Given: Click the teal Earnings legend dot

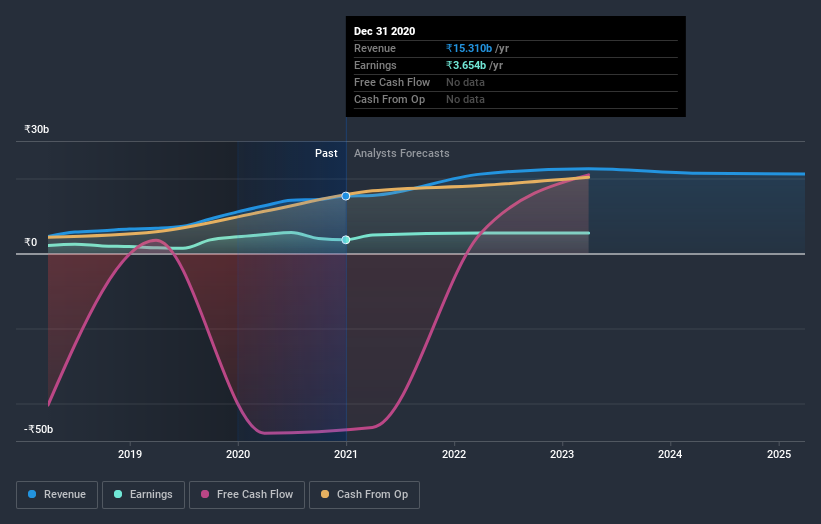Looking at the screenshot, I should pos(118,494).
